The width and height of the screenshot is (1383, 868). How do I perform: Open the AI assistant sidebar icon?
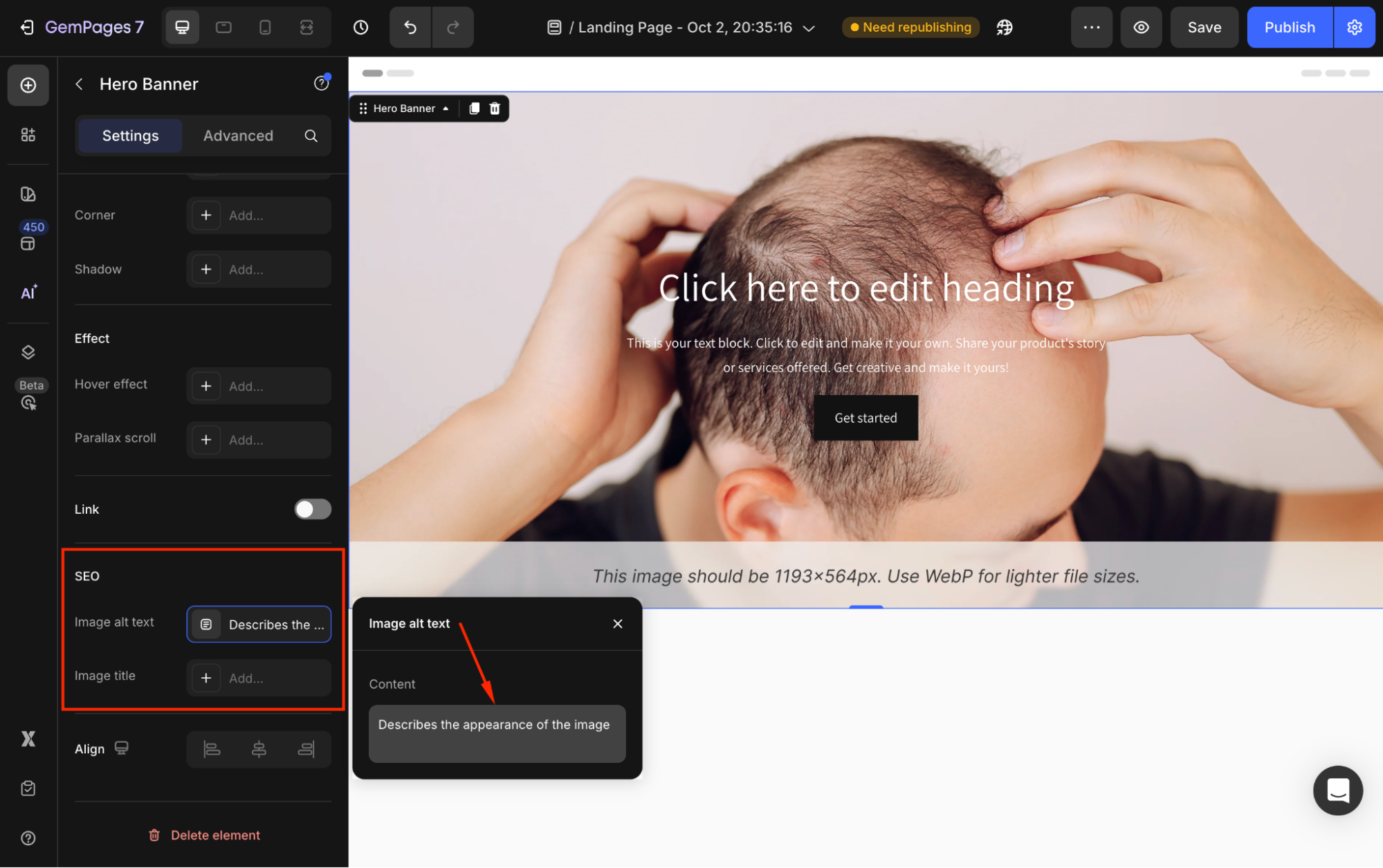[28, 293]
